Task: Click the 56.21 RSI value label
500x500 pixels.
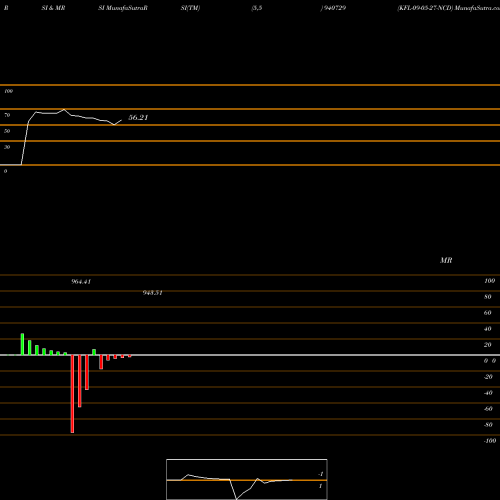Action: pyautogui.click(x=138, y=117)
